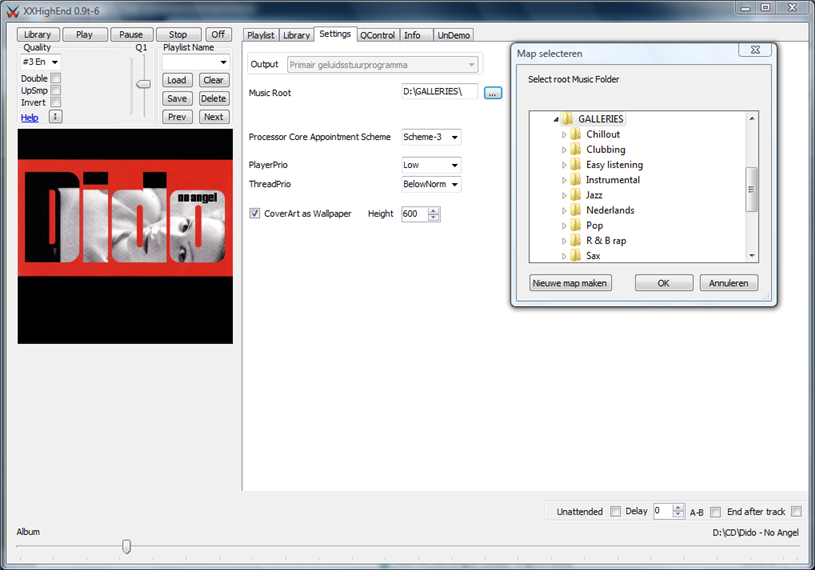Screen dimensions: 815x570
Task: Stop playback with the Stop button
Action: (178, 34)
